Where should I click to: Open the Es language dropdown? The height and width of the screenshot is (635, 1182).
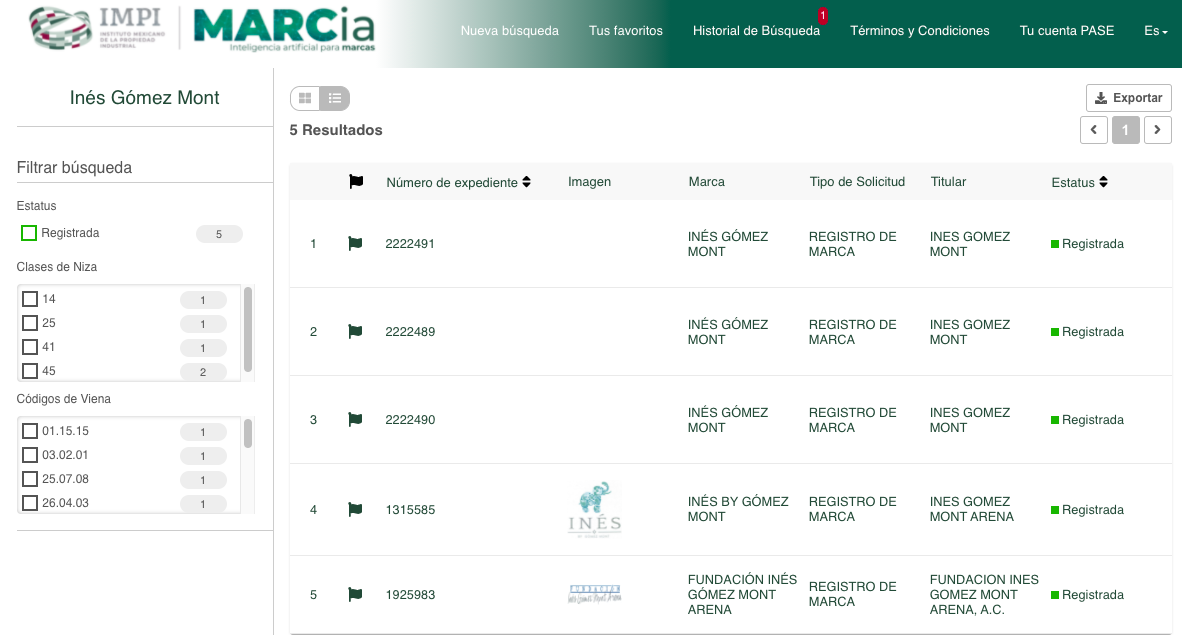pos(1155,31)
